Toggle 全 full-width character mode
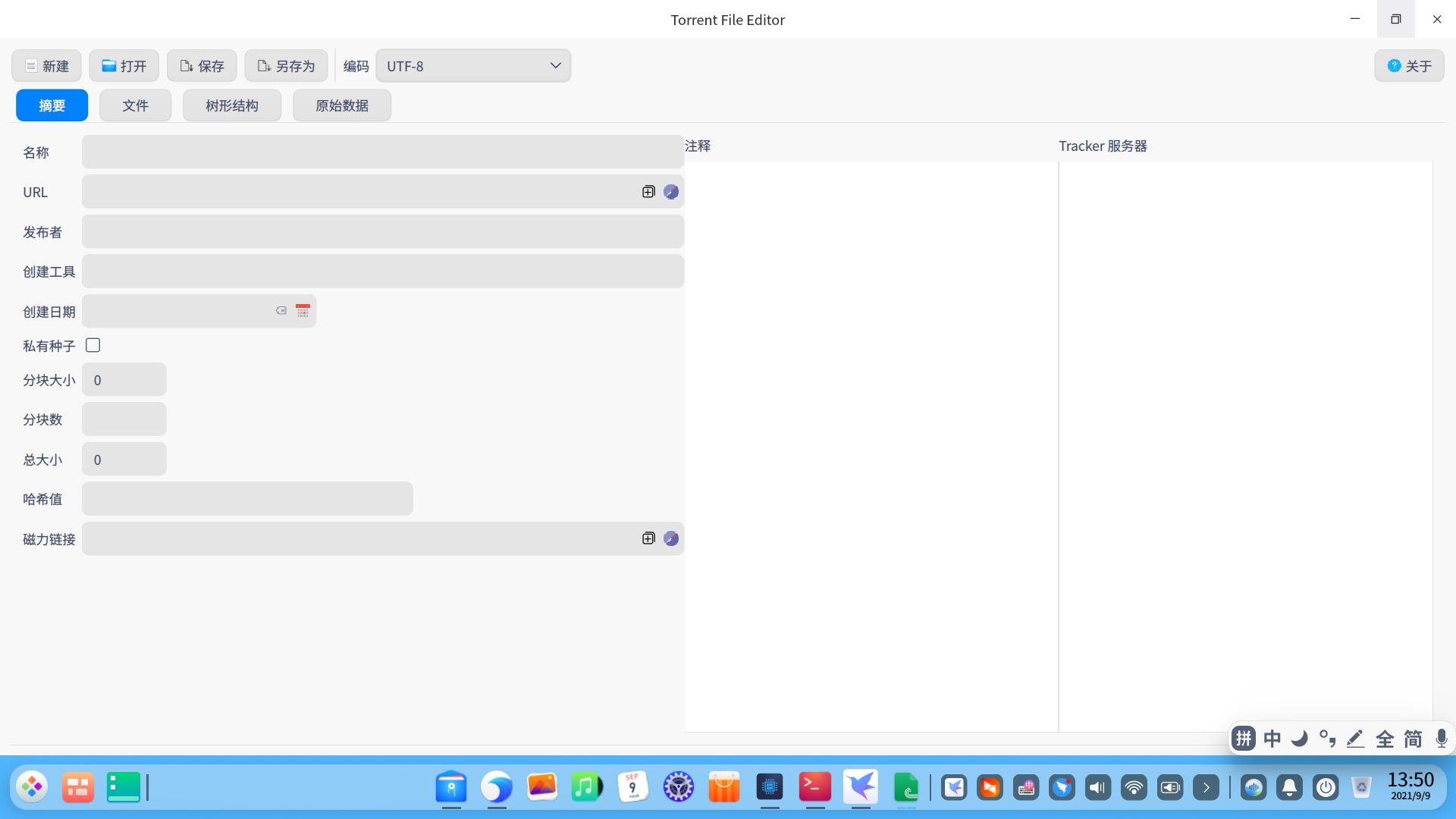Screen dimensions: 1456x819 [x=1385, y=739]
